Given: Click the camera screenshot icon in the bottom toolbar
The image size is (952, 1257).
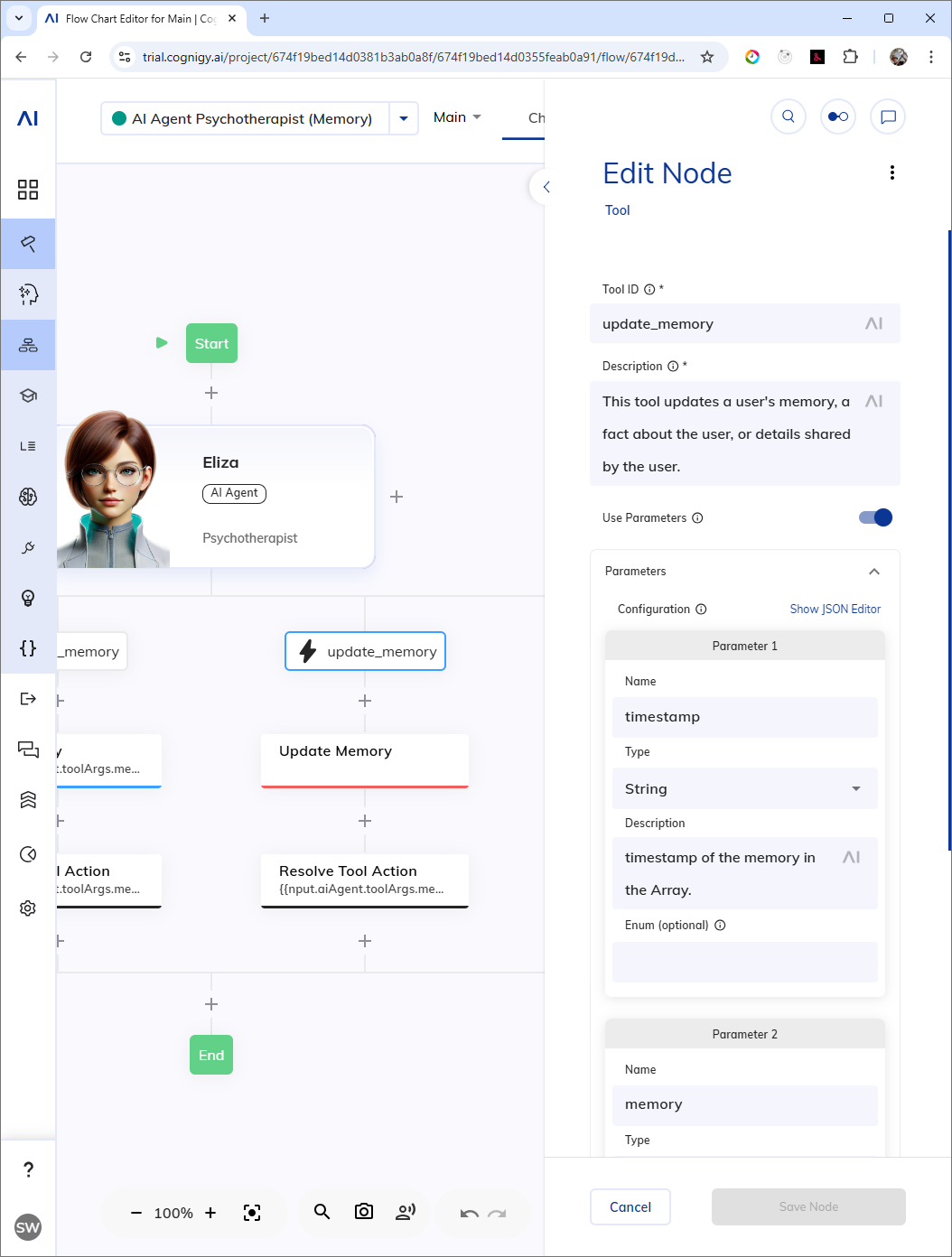Looking at the screenshot, I should [364, 1212].
